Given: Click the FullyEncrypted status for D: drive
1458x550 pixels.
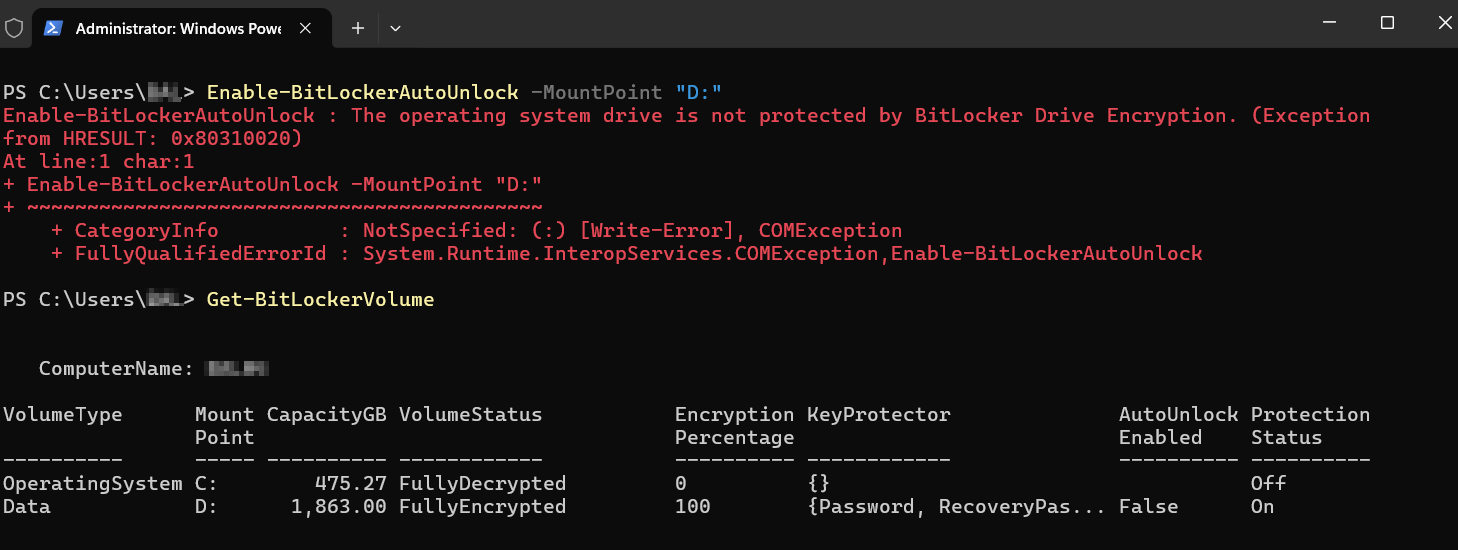Looking at the screenshot, I should pyautogui.click(x=482, y=506).
